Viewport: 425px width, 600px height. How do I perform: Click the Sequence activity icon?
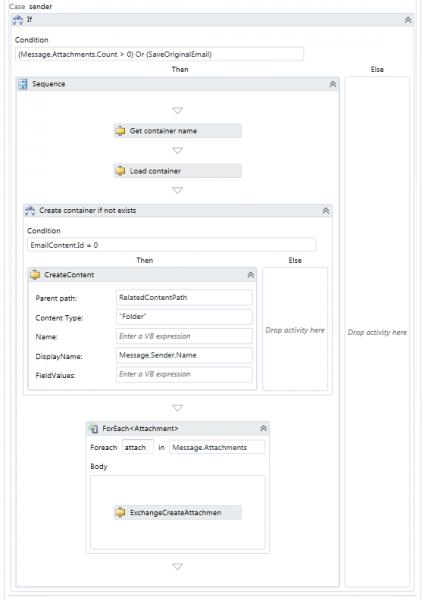click(x=23, y=84)
